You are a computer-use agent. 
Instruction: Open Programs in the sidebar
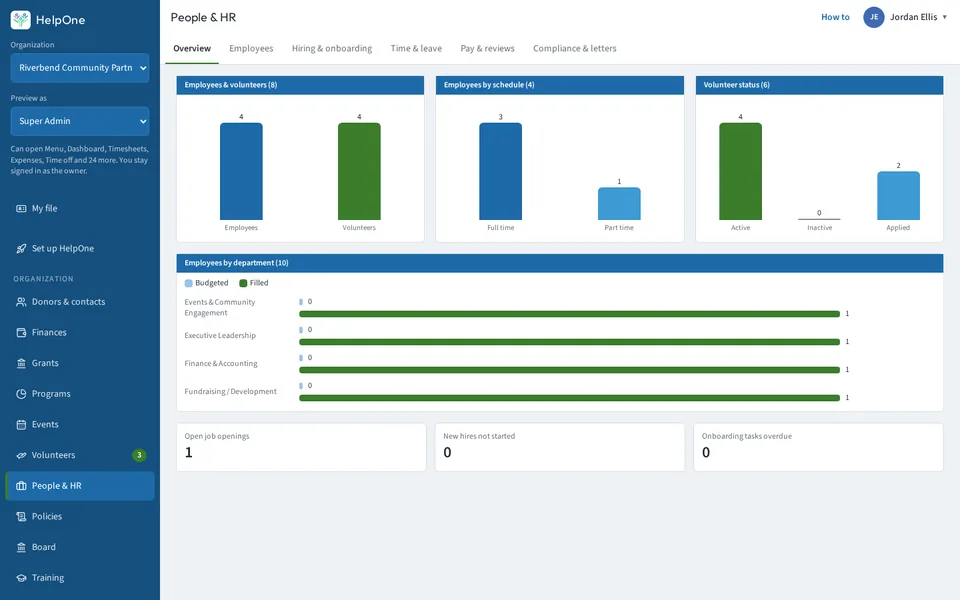[x=80, y=394]
